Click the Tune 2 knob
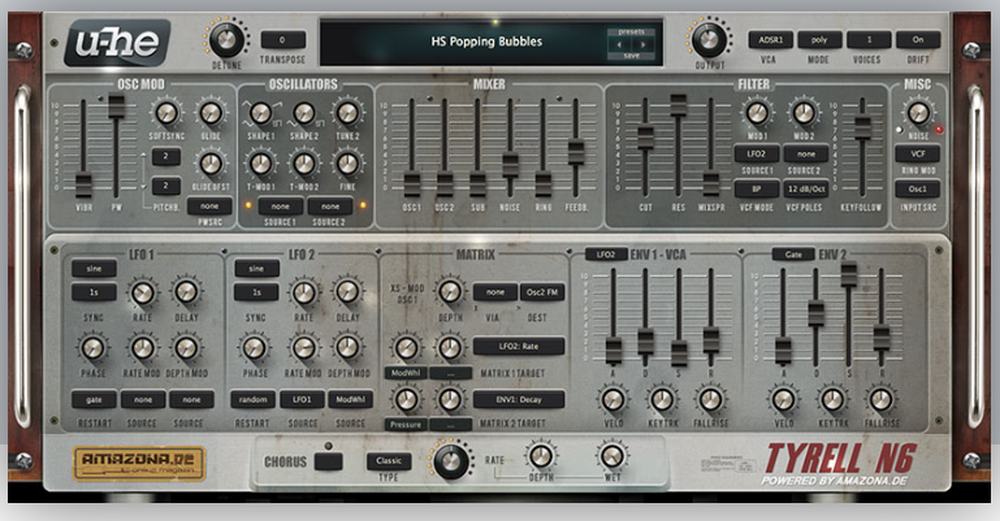Image resolution: width=1000 pixels, height=521 pixels. tap(348, 113)
